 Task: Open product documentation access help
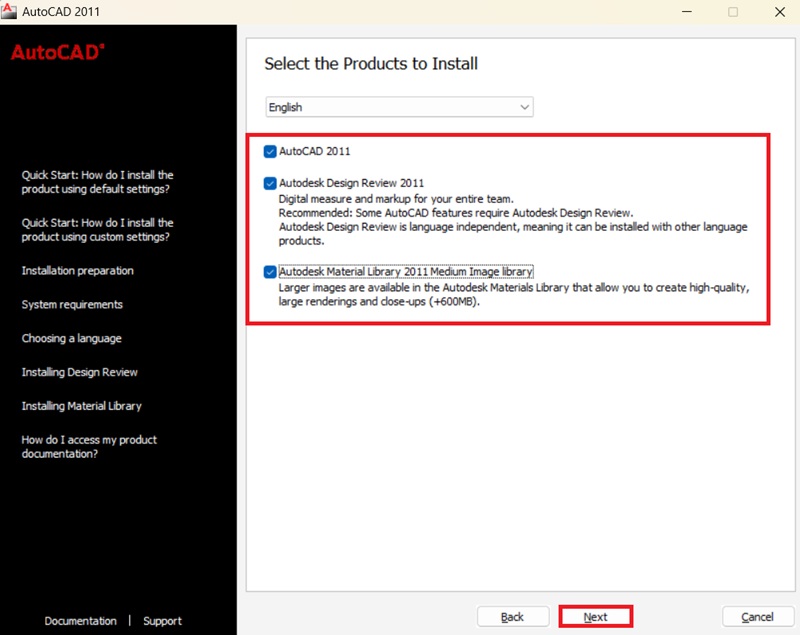89,447
